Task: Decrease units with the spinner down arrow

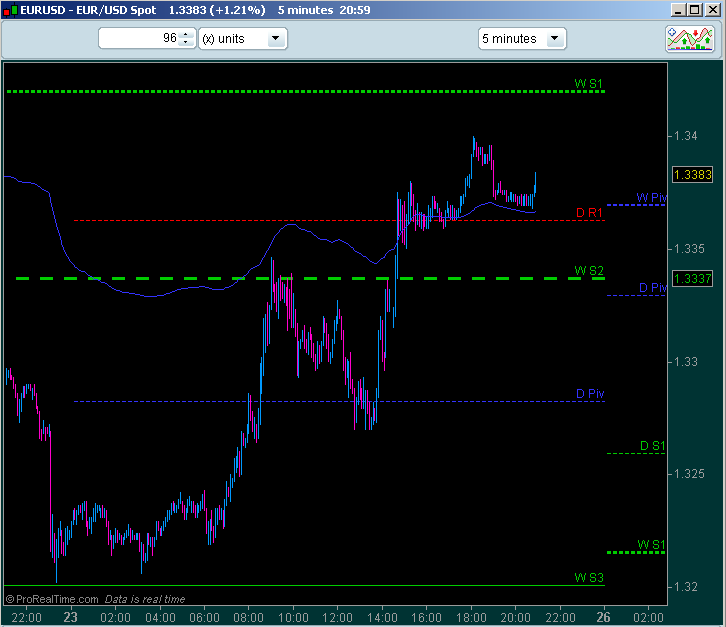Action: [186, 42]
